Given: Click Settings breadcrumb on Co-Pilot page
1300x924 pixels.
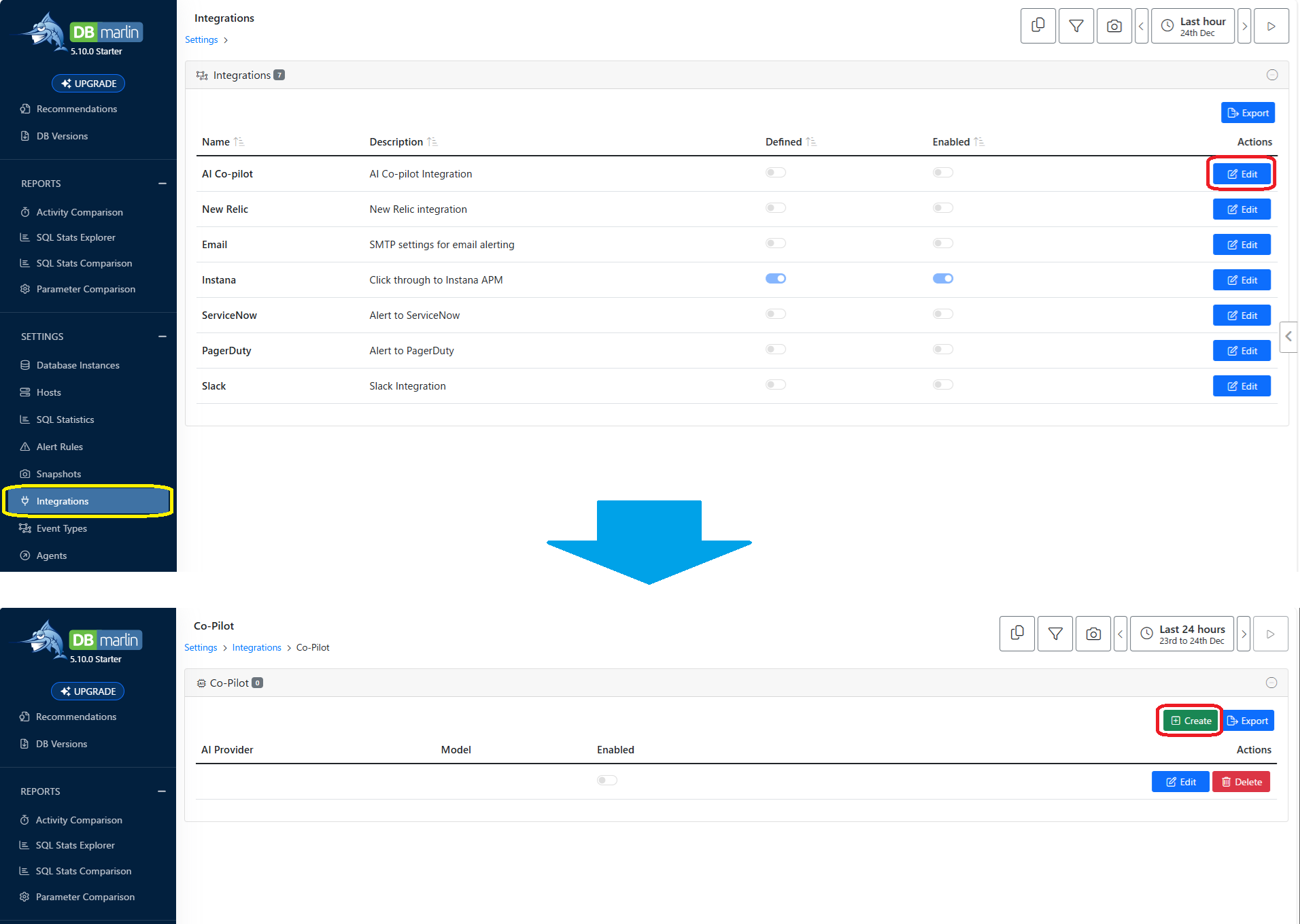Looking at the screenshot, I should point(201,647).
